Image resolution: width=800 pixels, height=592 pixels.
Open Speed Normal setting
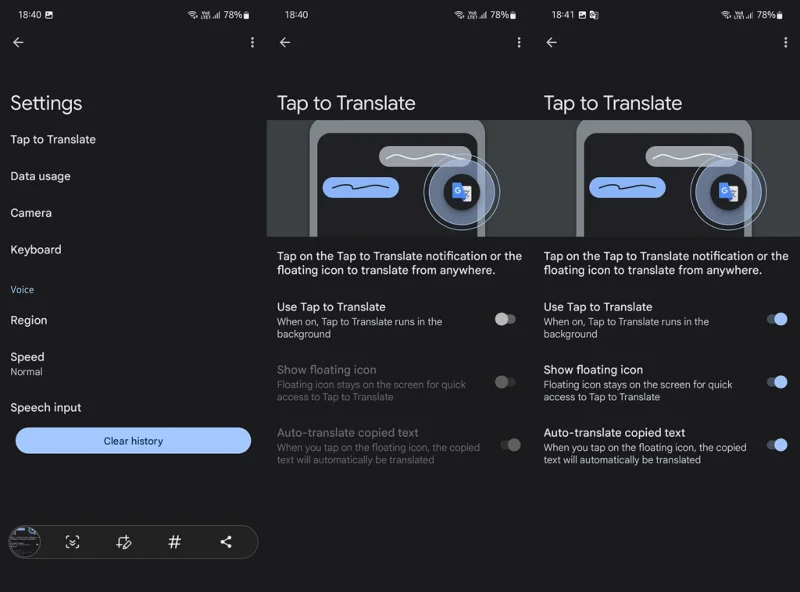point(28,363)
